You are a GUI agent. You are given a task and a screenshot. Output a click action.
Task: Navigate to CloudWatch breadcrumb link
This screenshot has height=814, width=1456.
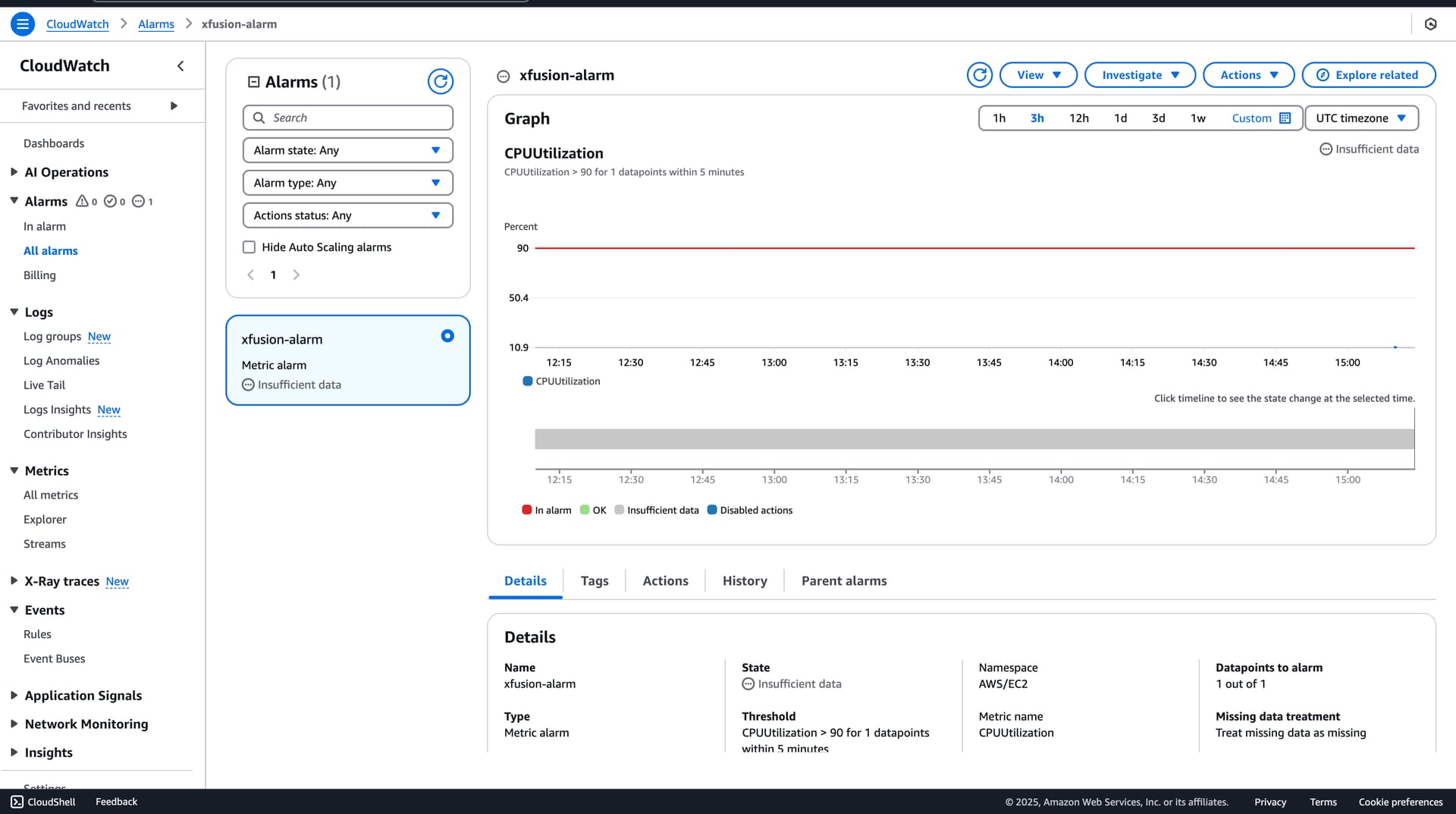tap(77, 24)
